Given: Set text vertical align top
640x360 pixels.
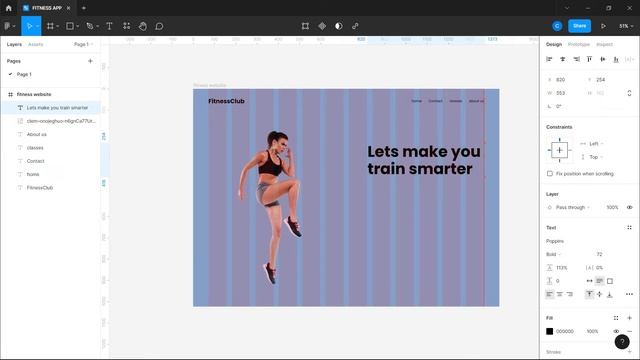Looking at the screenshot, I should [x=589, y=294].
